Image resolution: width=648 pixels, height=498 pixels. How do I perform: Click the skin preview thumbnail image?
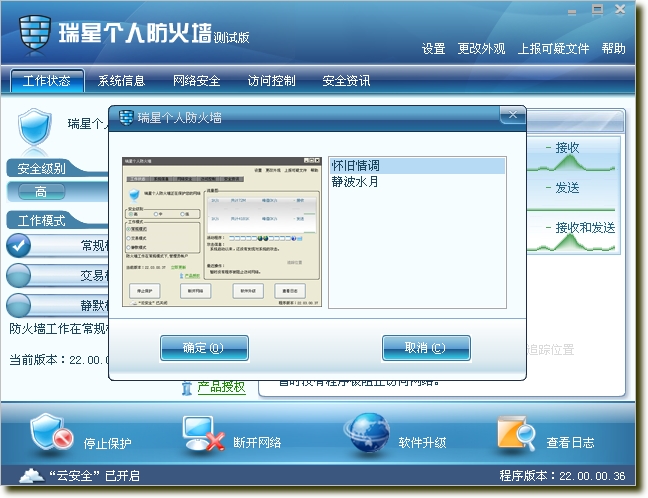[x=222, y=231]
